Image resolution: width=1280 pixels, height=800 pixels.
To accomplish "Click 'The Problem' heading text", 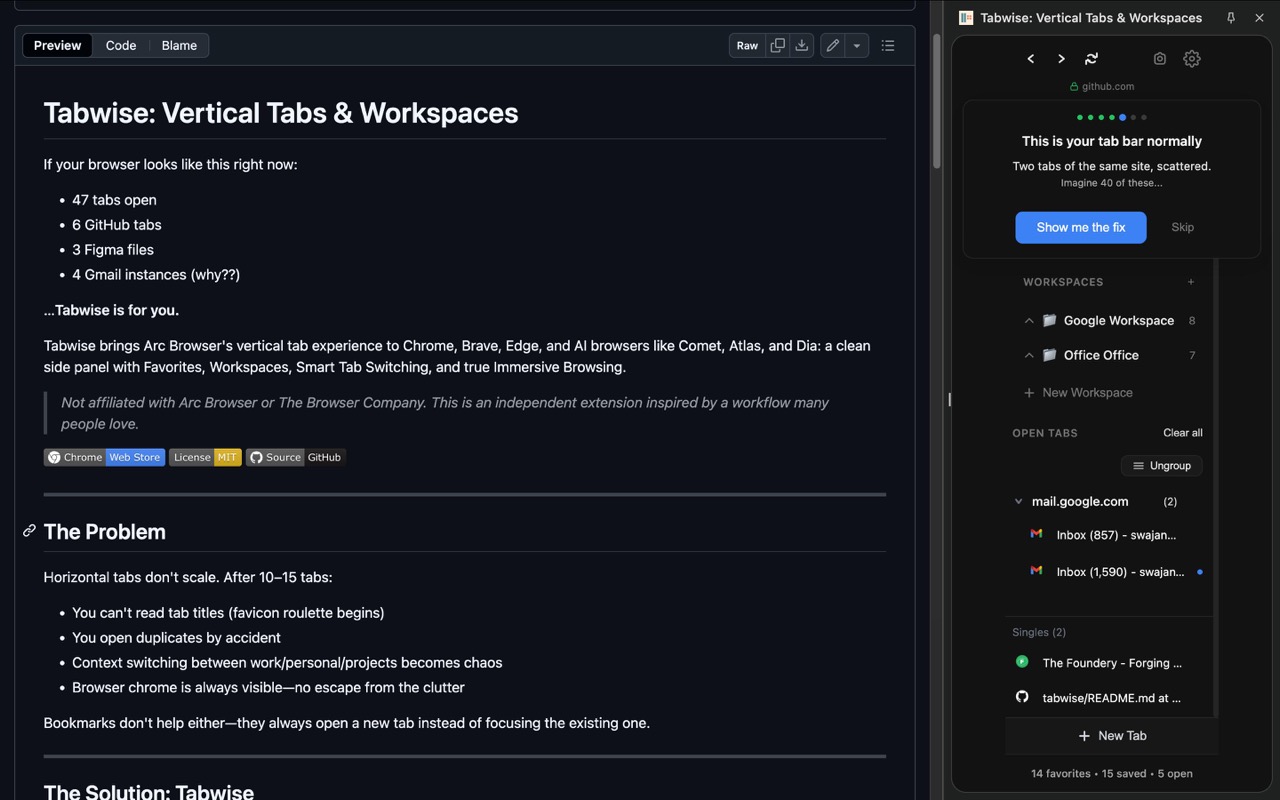I will [x=105, y=532].
